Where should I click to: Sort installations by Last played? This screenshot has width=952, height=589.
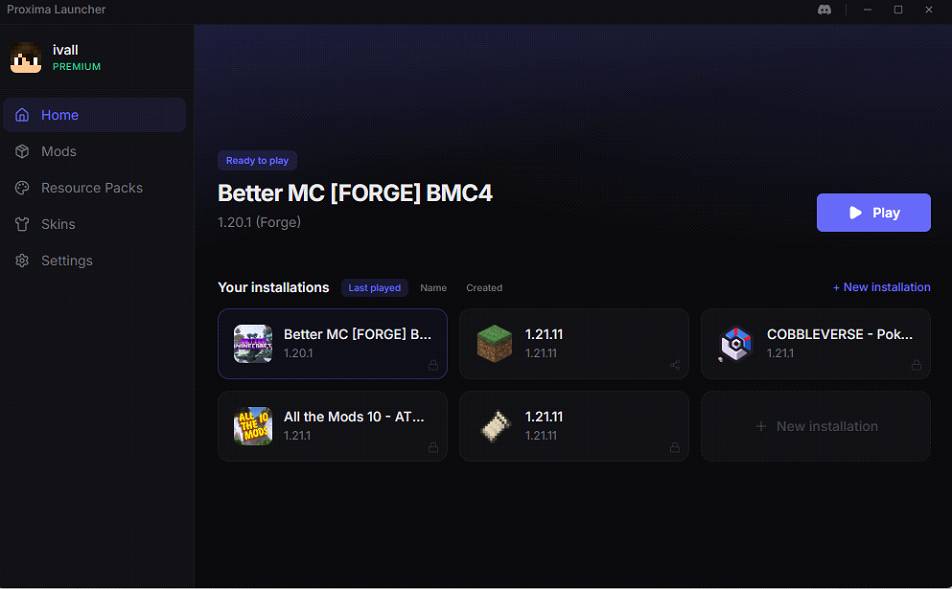point(375,288)
